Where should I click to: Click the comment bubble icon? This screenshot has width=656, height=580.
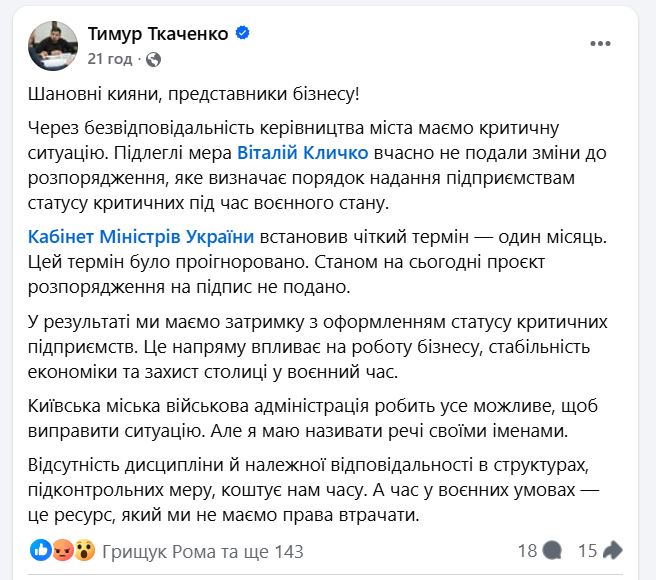click(x=552, y=550)
